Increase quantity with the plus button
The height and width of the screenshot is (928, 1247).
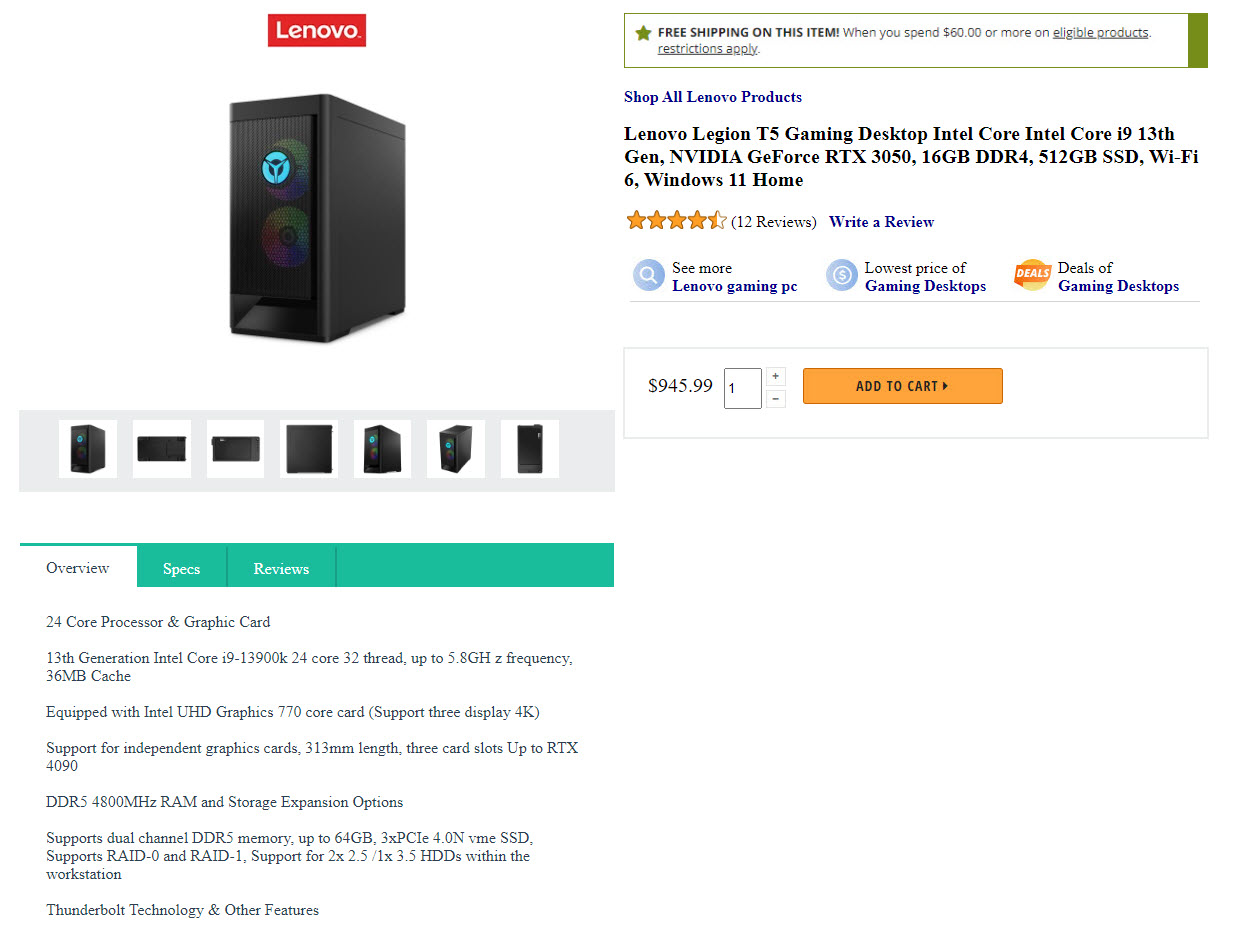777,377
